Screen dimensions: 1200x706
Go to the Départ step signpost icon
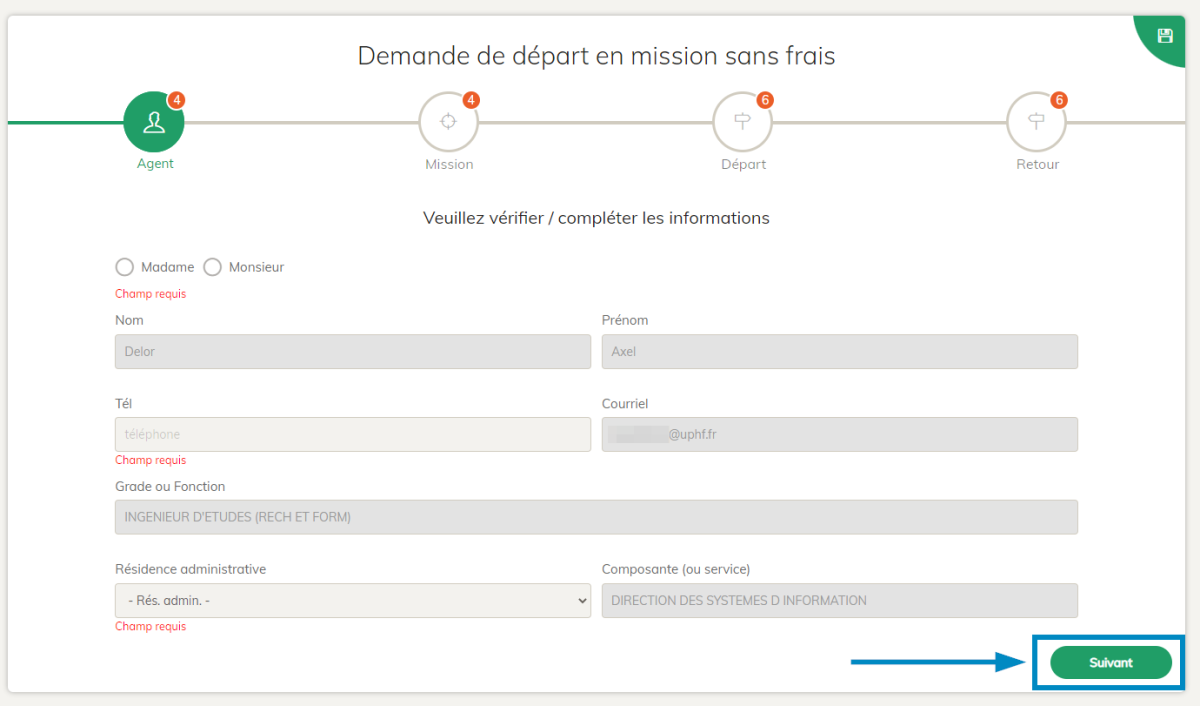tap(742, 122)
